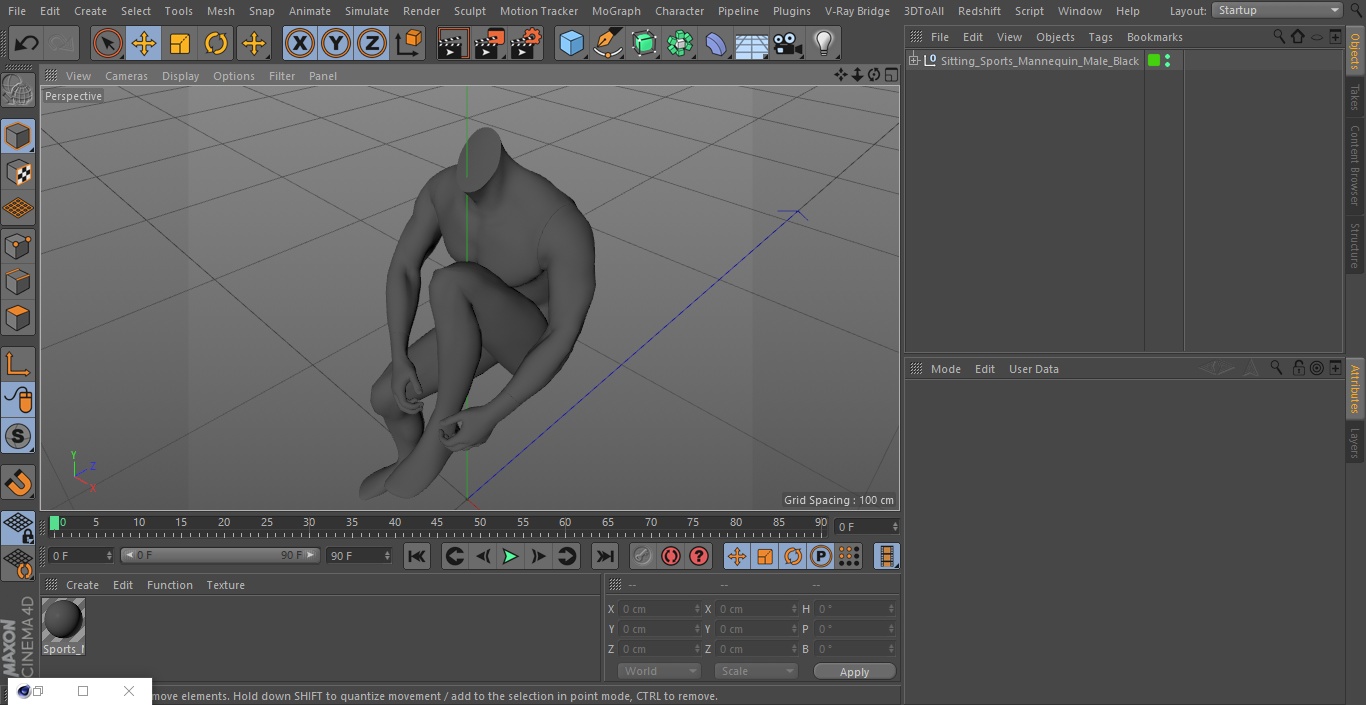Switch to the Layers side tab
The image size is (1366, 705).
coord(1355,442)
